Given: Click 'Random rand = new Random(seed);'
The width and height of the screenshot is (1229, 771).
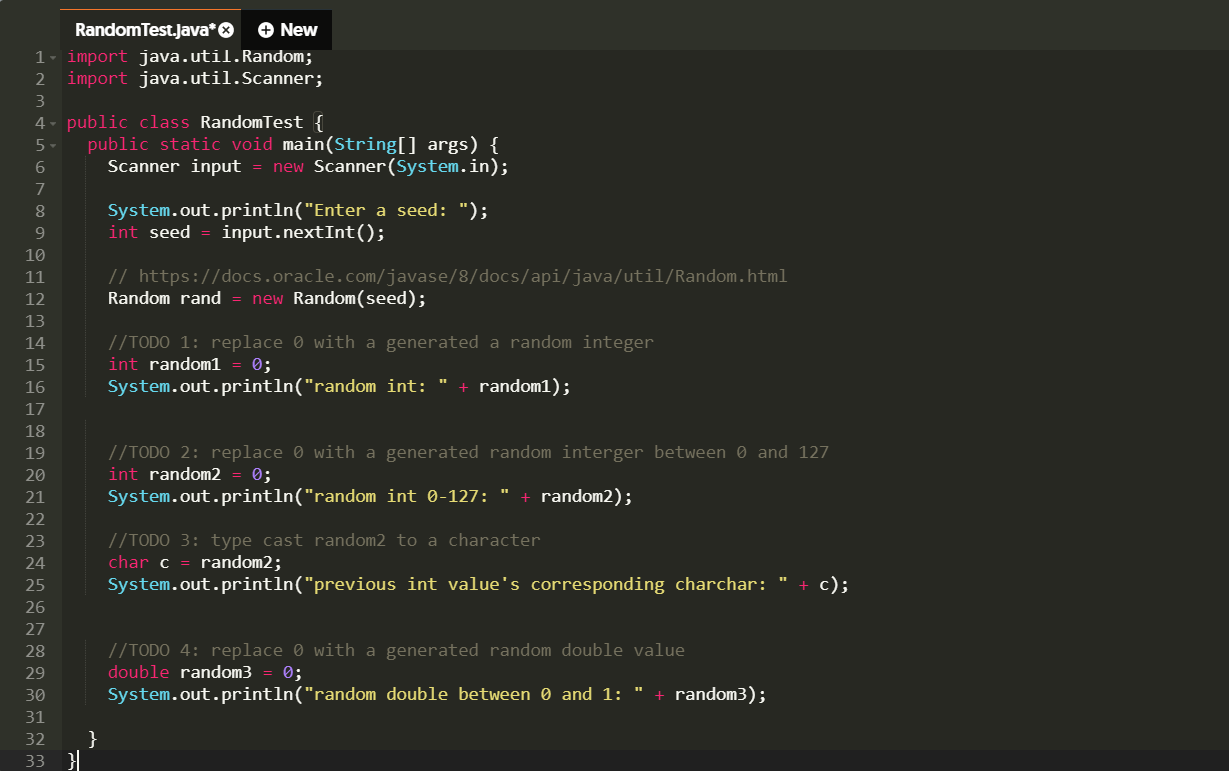Looking at the screenshot, I should click(267, 299).
